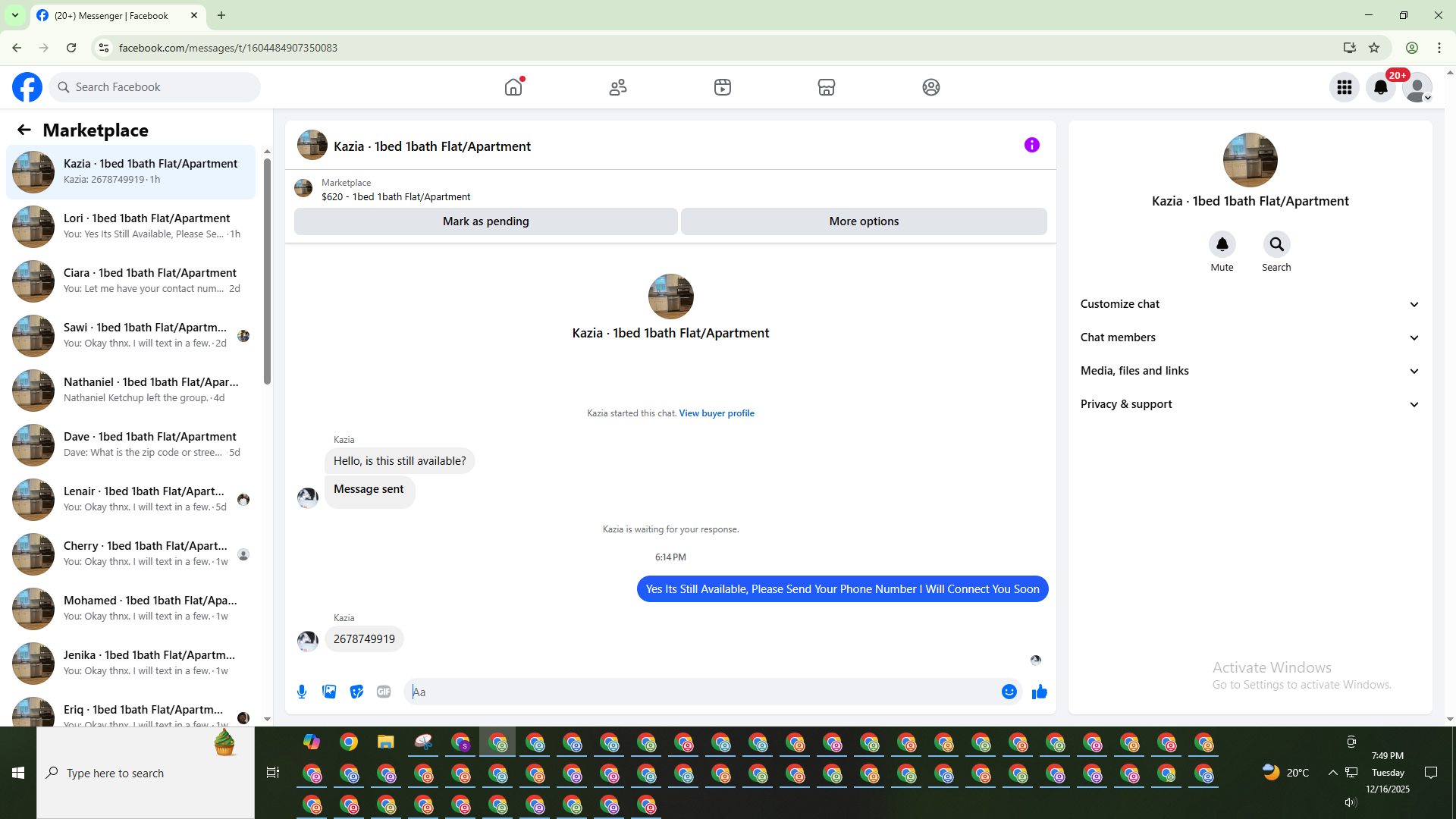The height and width of the screenshot is (819, 1456).
Task: Click the browser address bar URL
Action: 227,48
